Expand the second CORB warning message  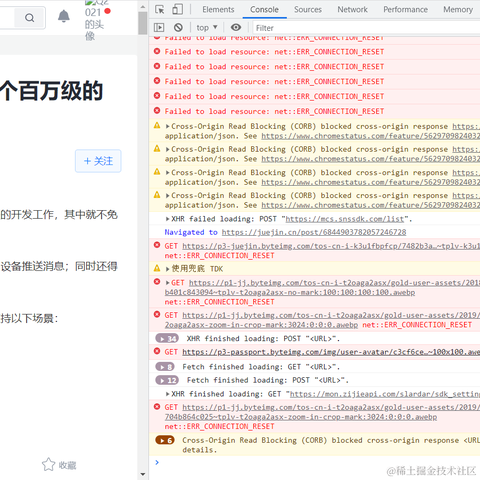coord(168,149)
